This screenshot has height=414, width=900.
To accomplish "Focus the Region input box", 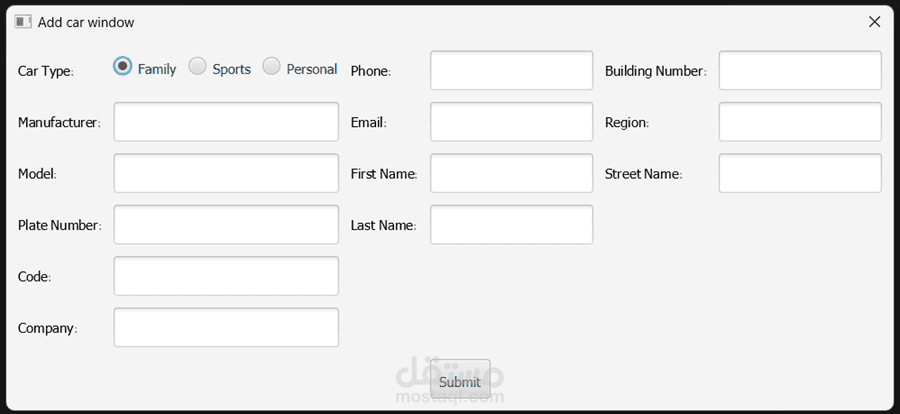I will click(800, 122).
